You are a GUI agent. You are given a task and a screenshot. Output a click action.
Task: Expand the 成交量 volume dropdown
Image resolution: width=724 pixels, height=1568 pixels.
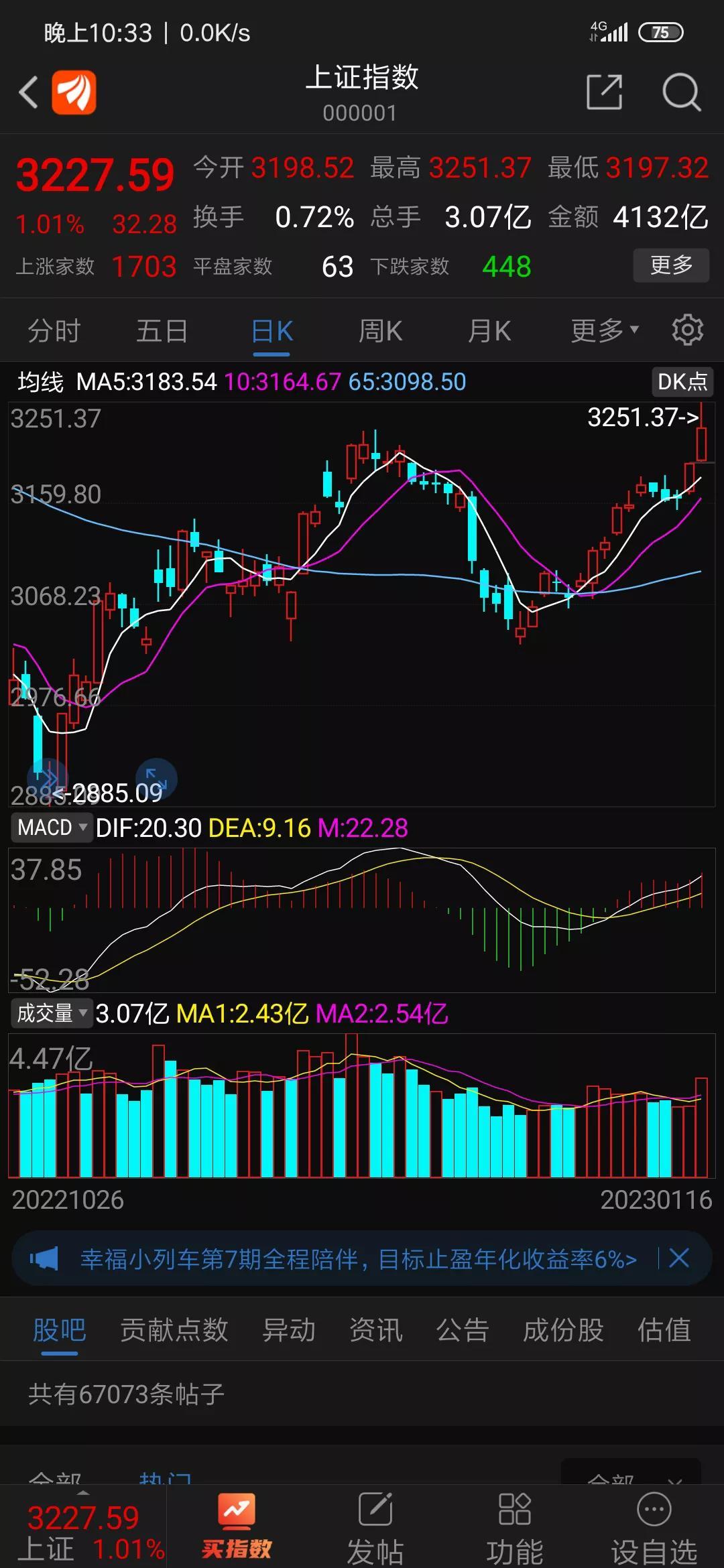[52, 1013]
